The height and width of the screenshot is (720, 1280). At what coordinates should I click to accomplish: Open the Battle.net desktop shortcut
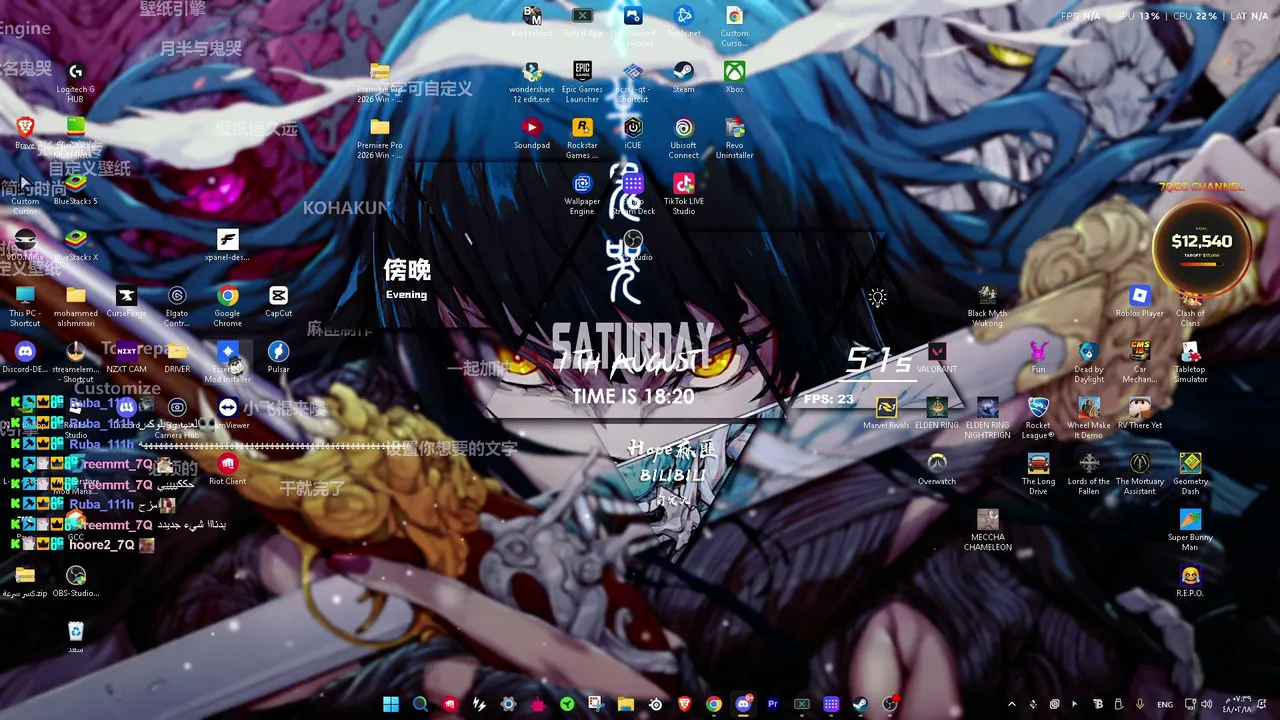(x=684, y=22)
